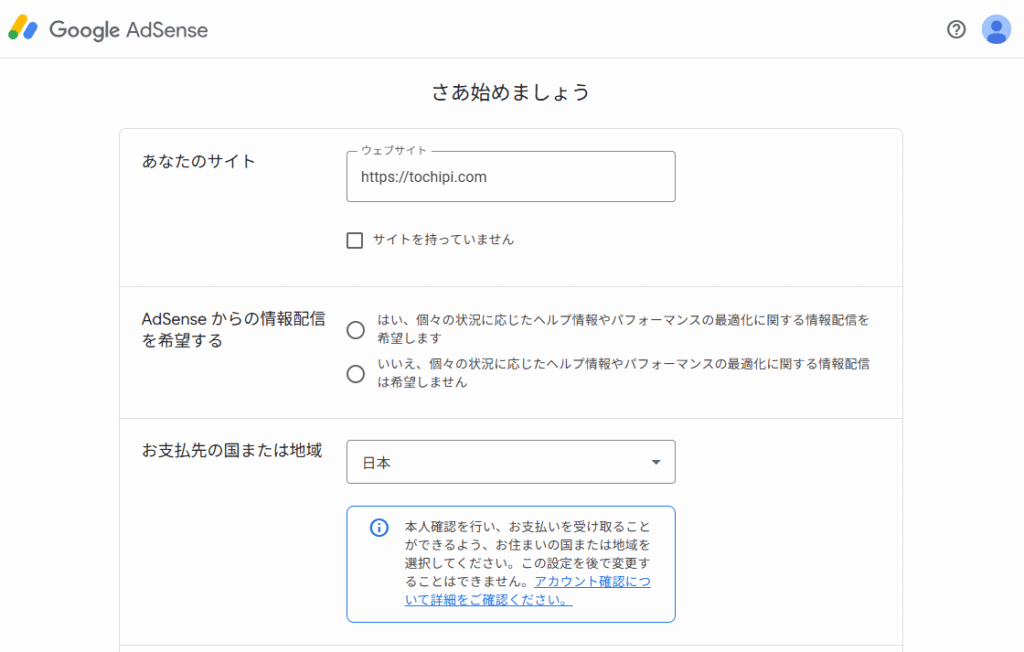Select the はい radio for 情報配信を希望します
The image size is (1024, 652).
pos(355,330)
